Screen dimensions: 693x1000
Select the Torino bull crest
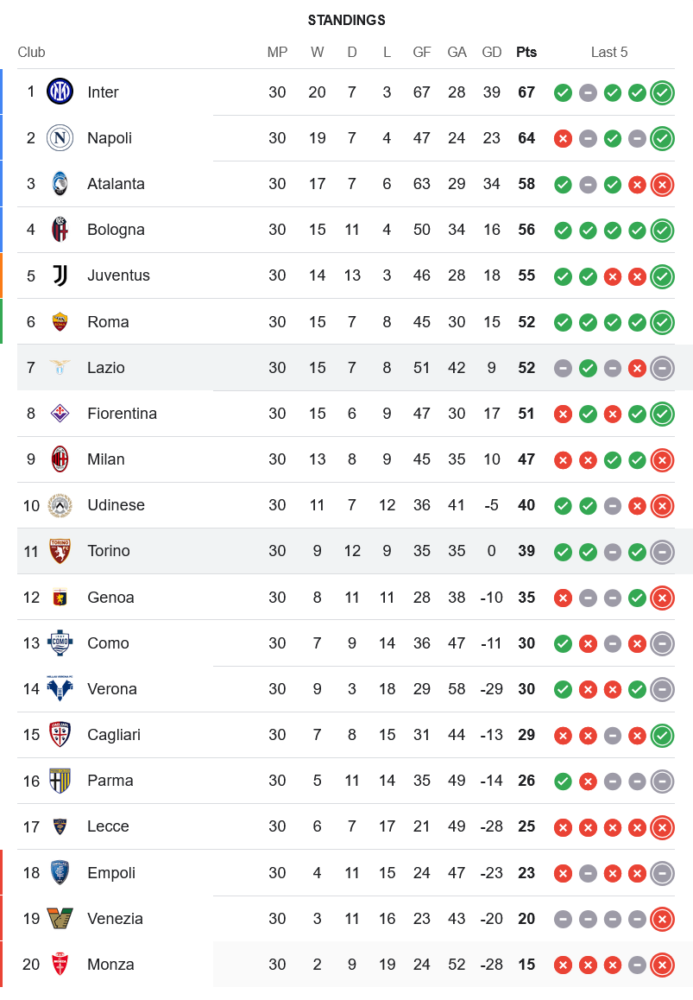coord(60,551)
